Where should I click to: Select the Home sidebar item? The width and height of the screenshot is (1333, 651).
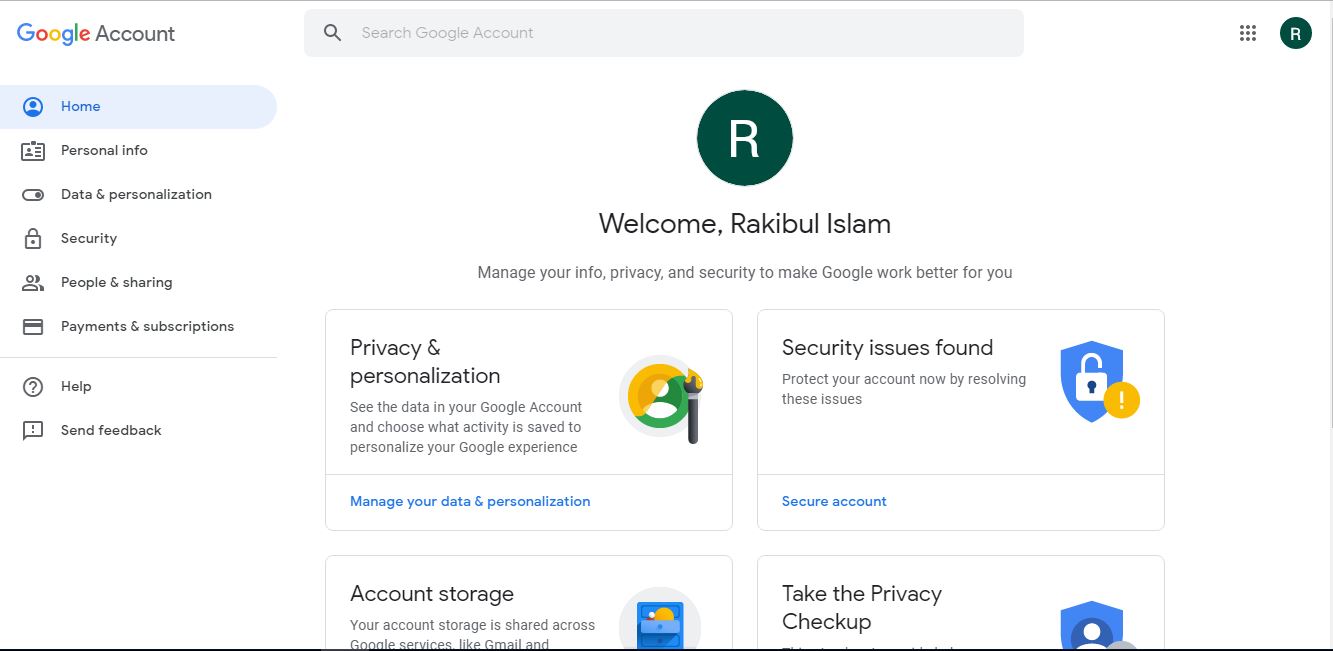pyautogui.click(x=81, y=107)
